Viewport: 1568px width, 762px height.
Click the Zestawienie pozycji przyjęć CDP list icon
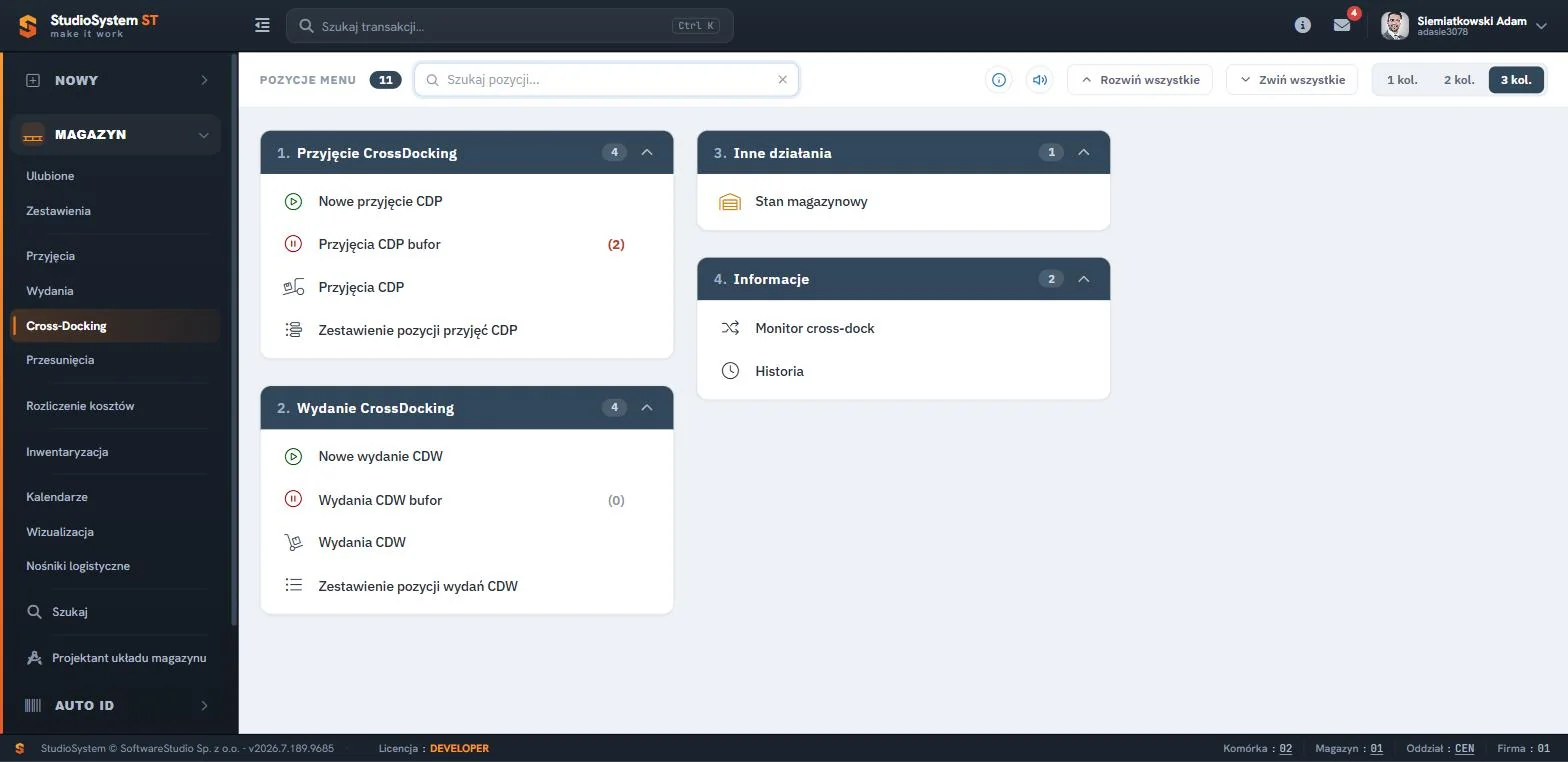pos(293,330)
